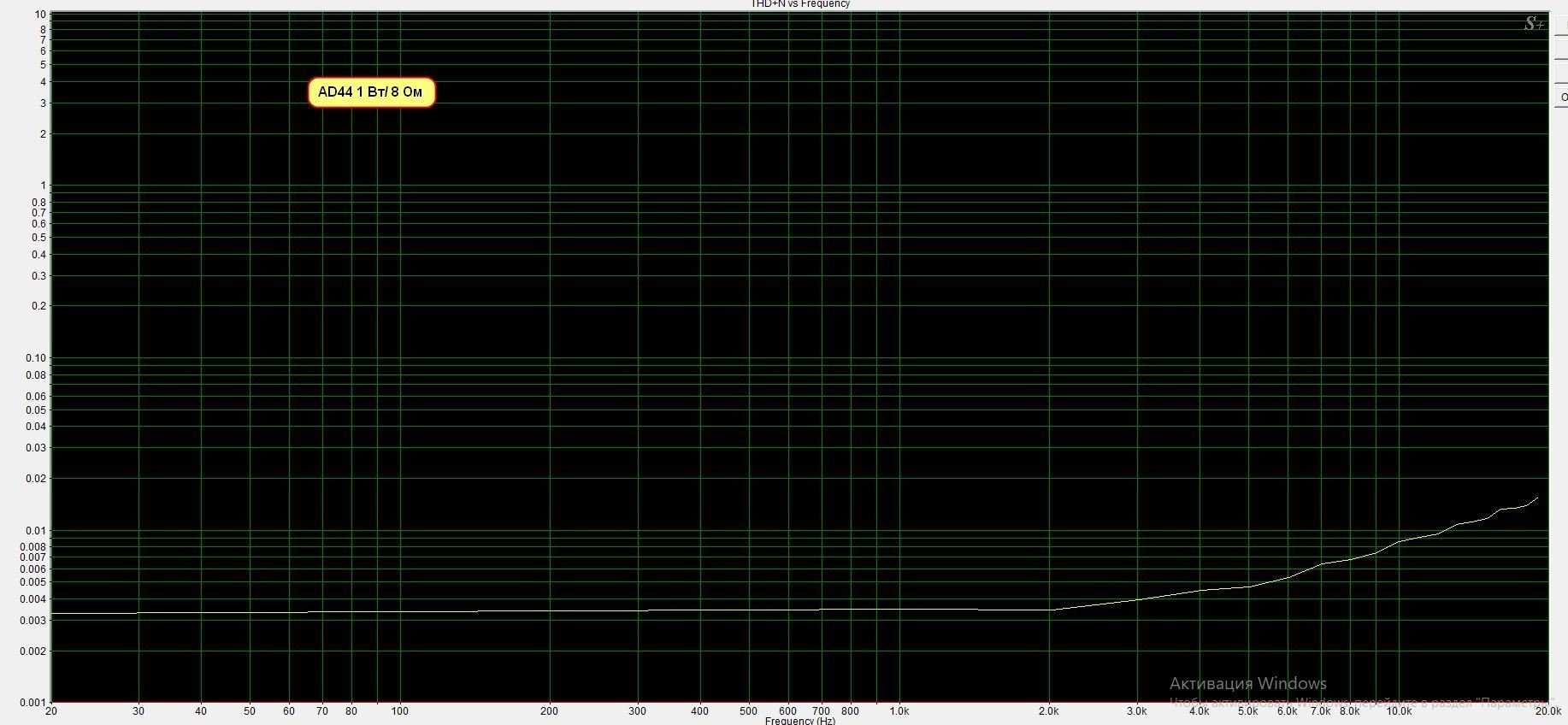Click the 200 tick label on frequency axis
Image resolution: width=1568 pixels, height=725 pixels.
point(549,710)
